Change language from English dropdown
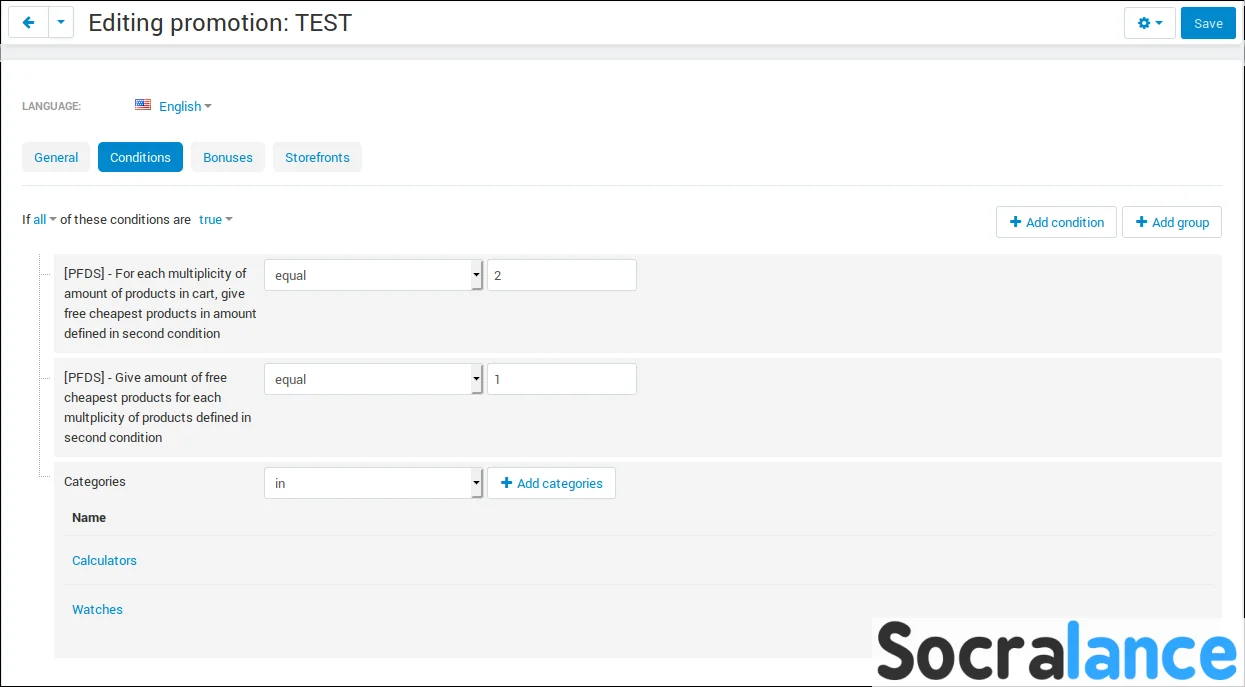This screenshot has height=687, width=1245. pyautogui.click(x=185, y=106)
